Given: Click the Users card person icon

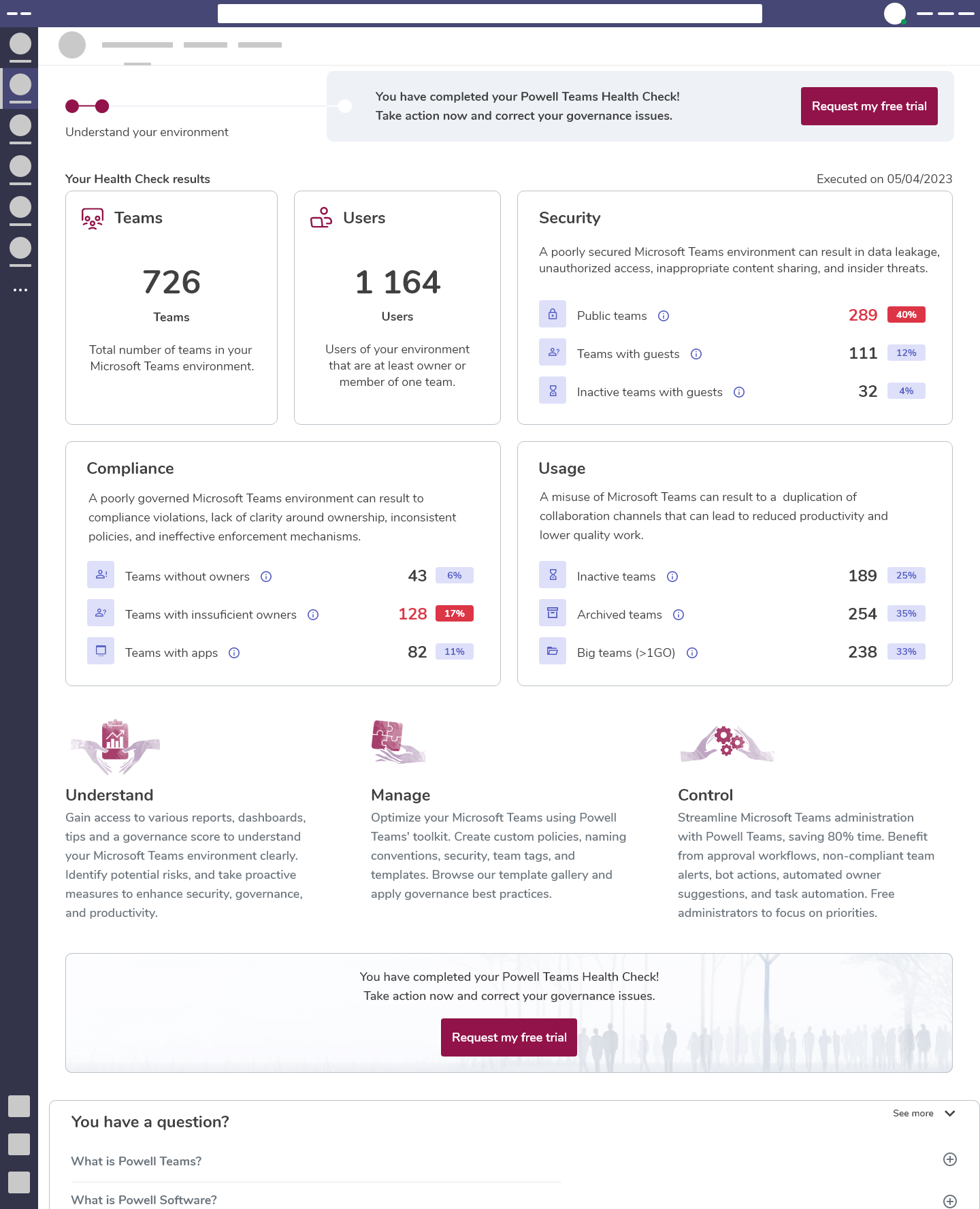Looking at the screenshot, I should pos(321,218).
